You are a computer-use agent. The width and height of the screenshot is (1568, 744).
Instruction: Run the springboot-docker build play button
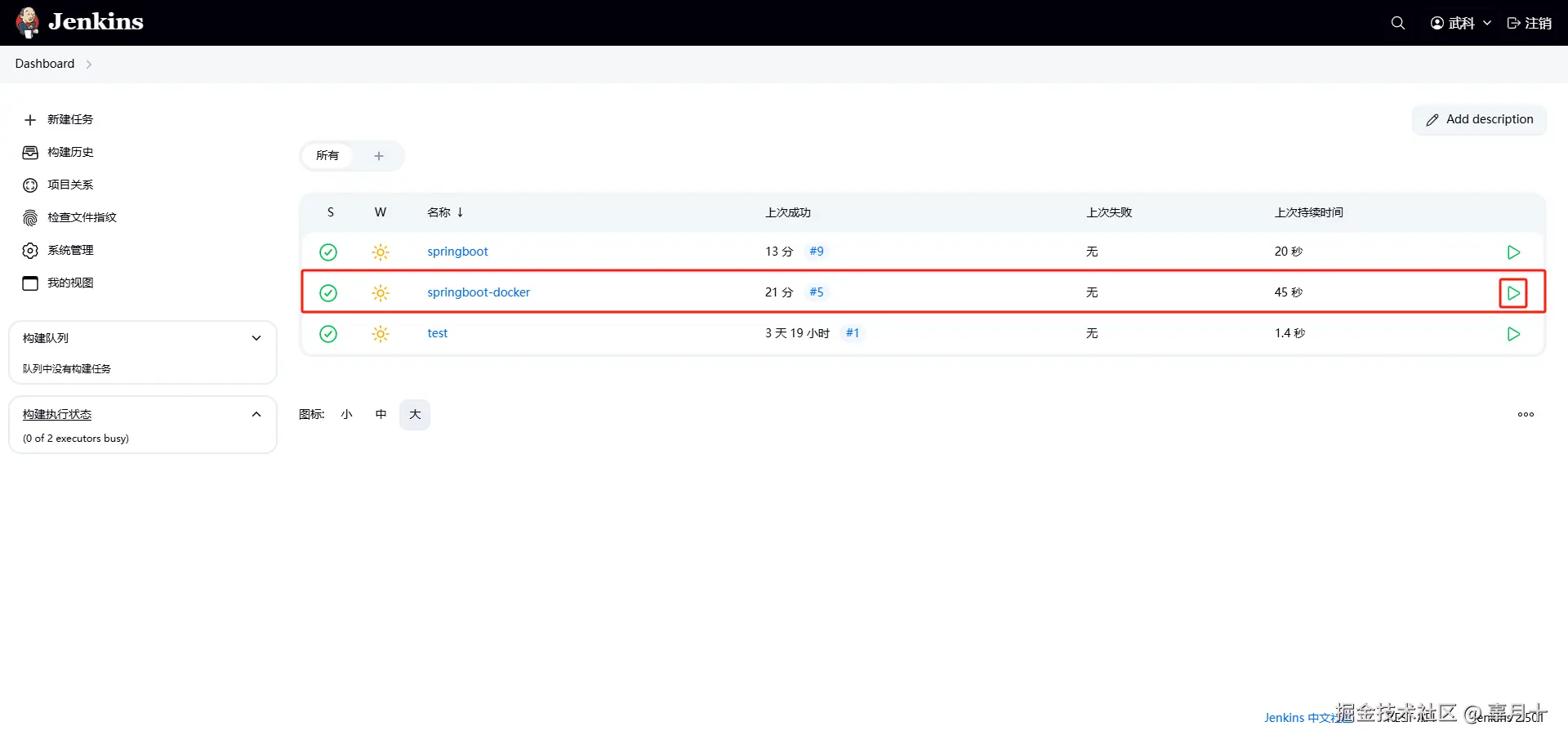[1513, 293]
